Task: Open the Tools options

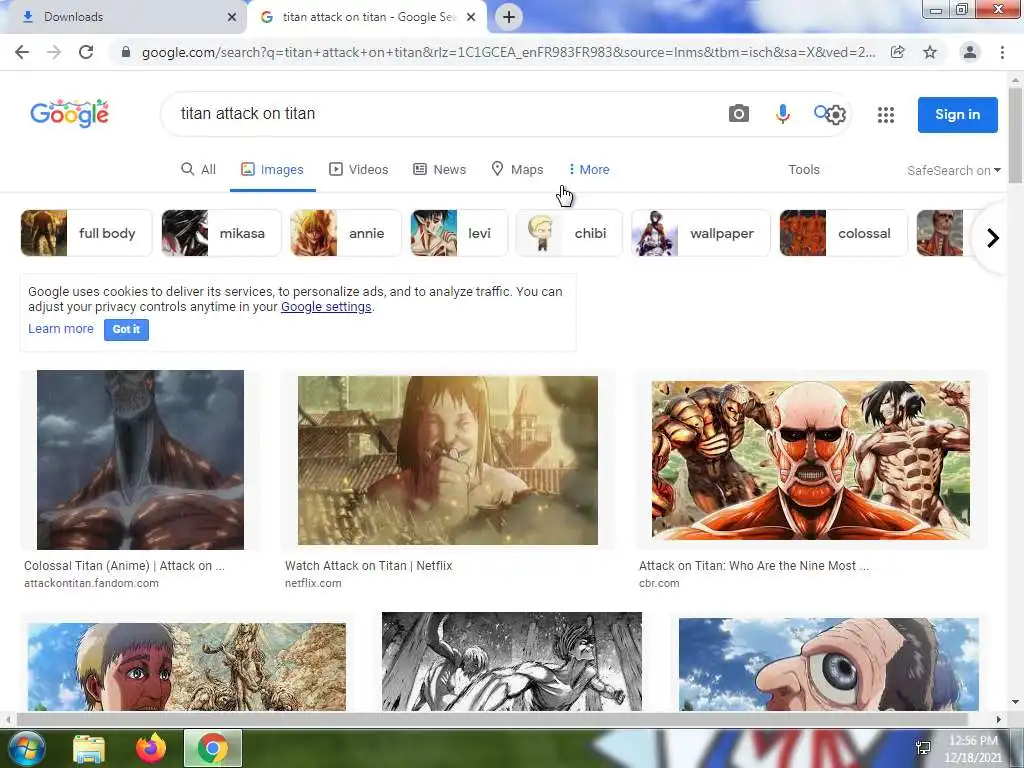Action: 804,170
